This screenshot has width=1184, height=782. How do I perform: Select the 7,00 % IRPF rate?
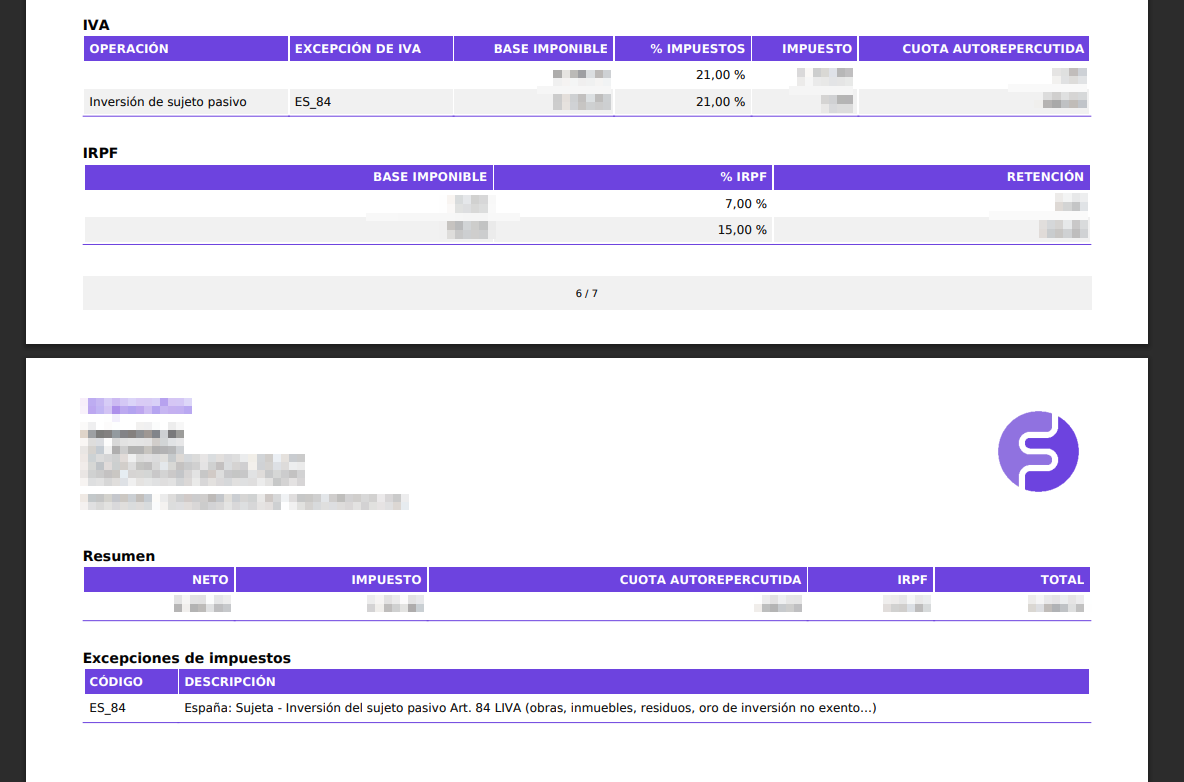(745, 204)
